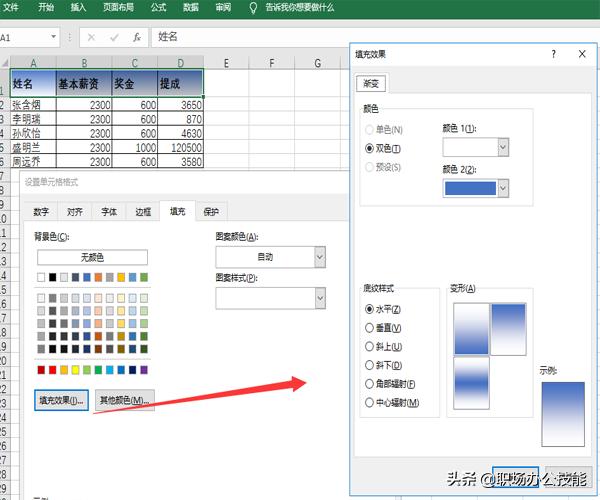Select 中心辐射 from-center shading style
Screen dimensions: 600x500
[x=369, y=402]
